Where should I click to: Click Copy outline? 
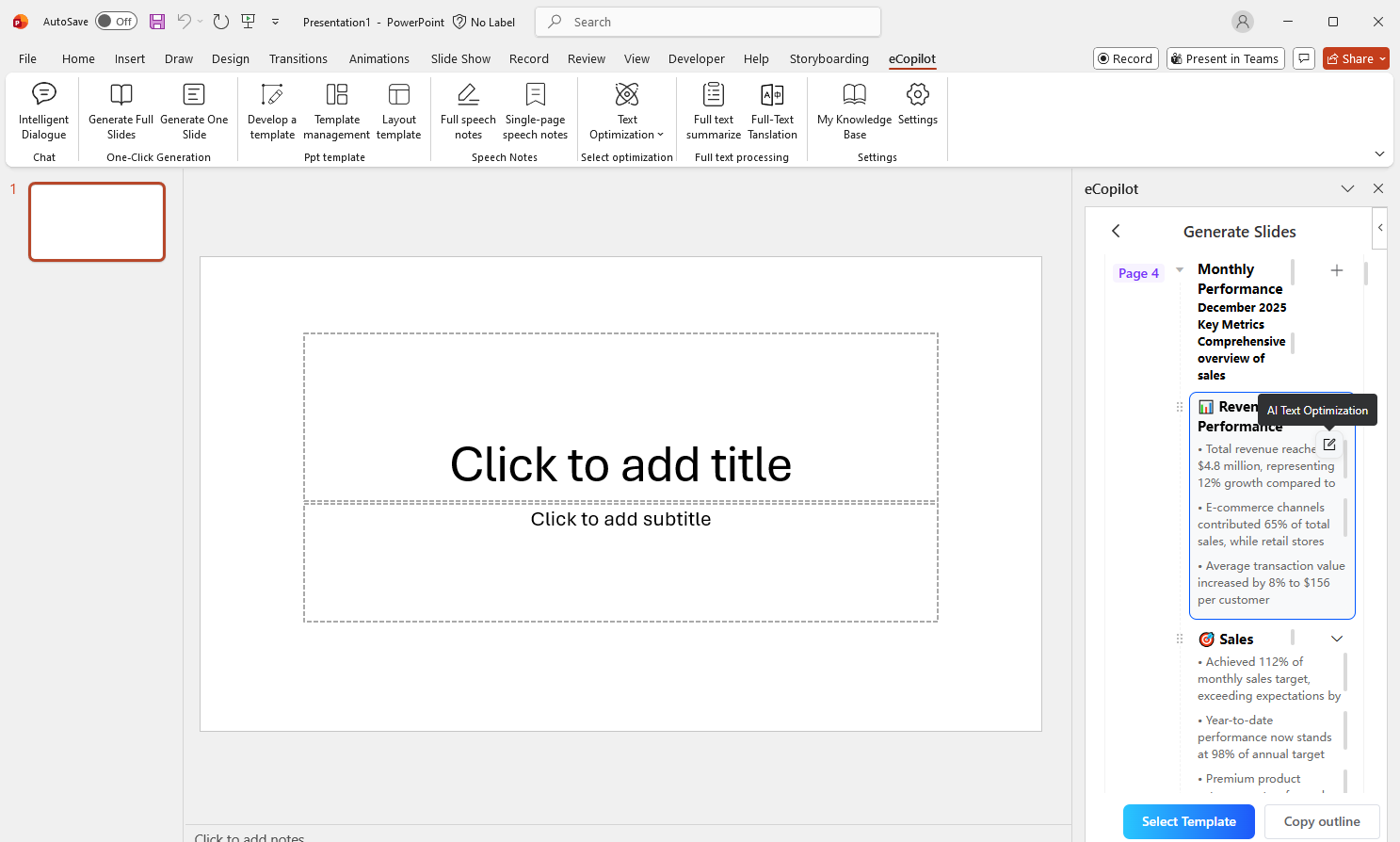point(1322,821)
